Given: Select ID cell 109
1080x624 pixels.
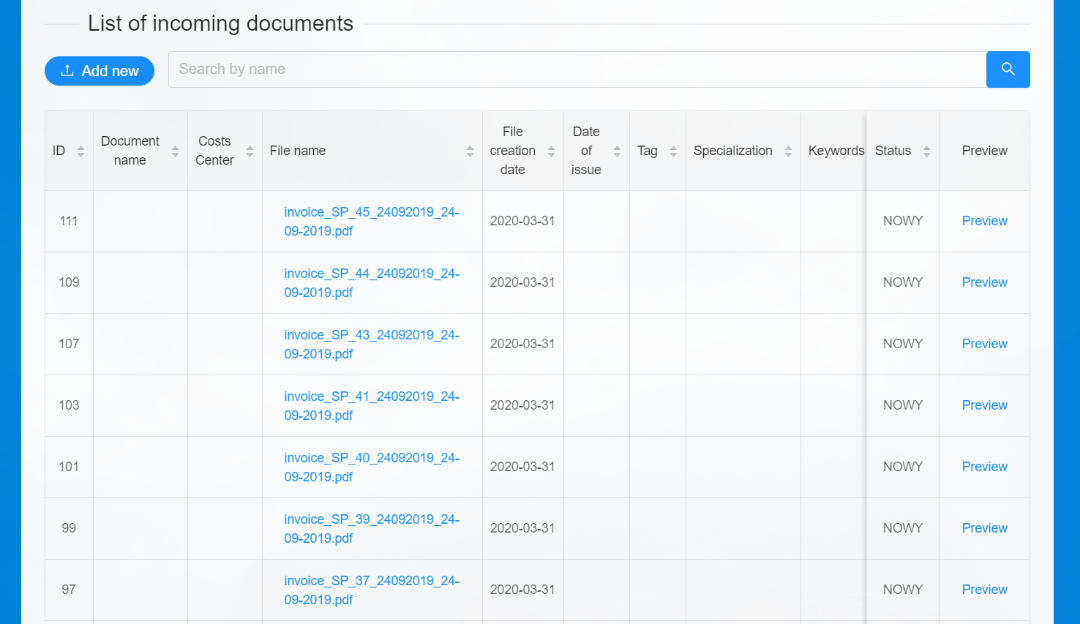Looking at the screenshot, I should click(69, 282).
